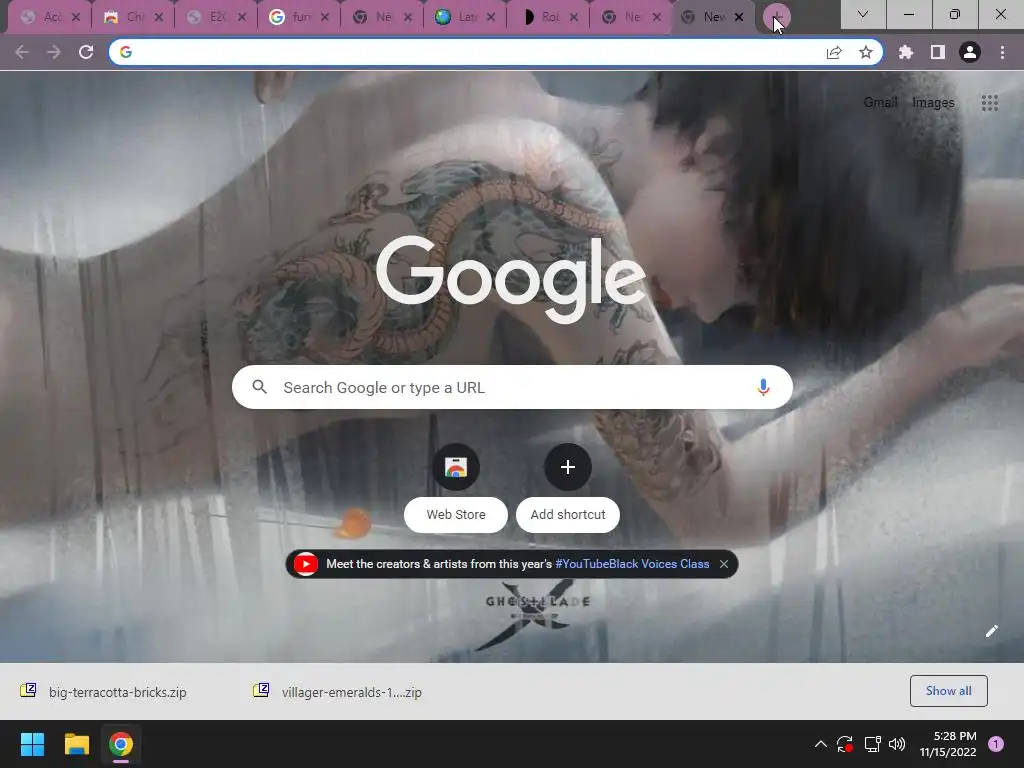The width and height of the screenshot is (1024, 768).
Task: Open clock showing 5:28 PM
Action: click(x=948, y=744)
